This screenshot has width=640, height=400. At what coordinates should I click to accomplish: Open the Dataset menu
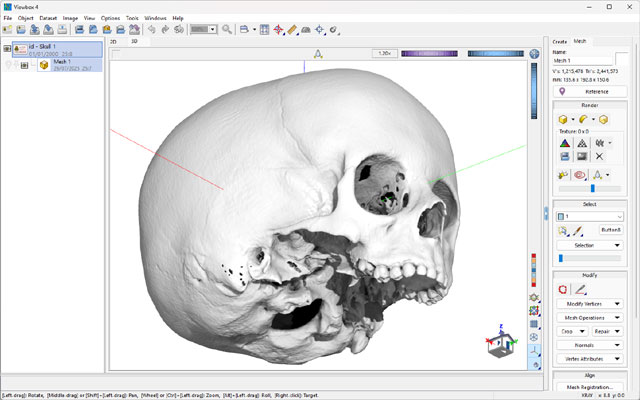pos(48,18)
